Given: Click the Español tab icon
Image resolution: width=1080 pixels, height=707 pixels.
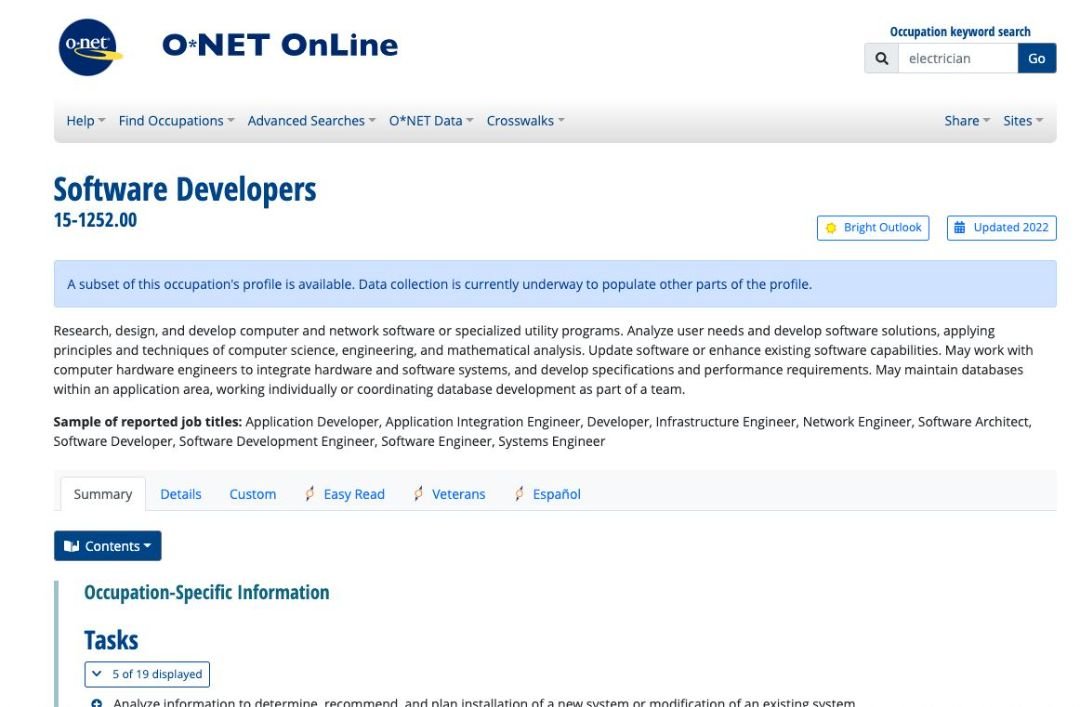Looking at the screenshot, I should click(519, 493).
